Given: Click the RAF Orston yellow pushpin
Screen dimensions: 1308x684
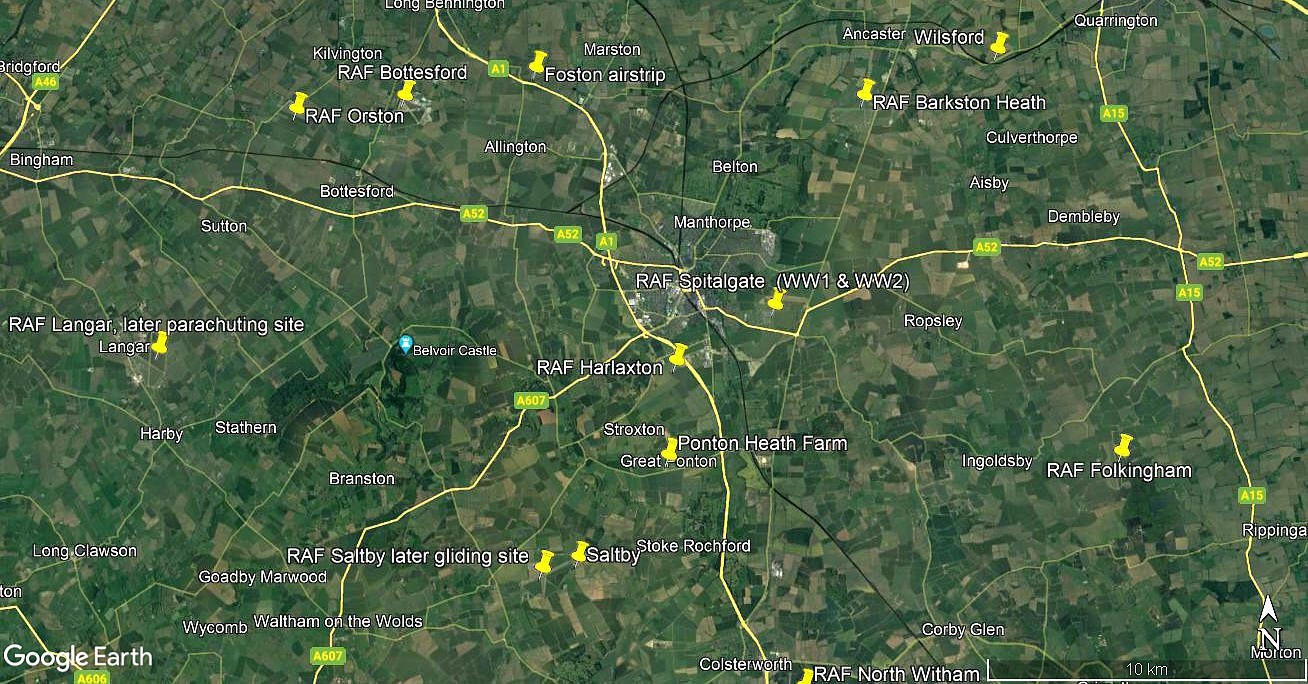Looking at the screenshot, I should tap(297, 104).
